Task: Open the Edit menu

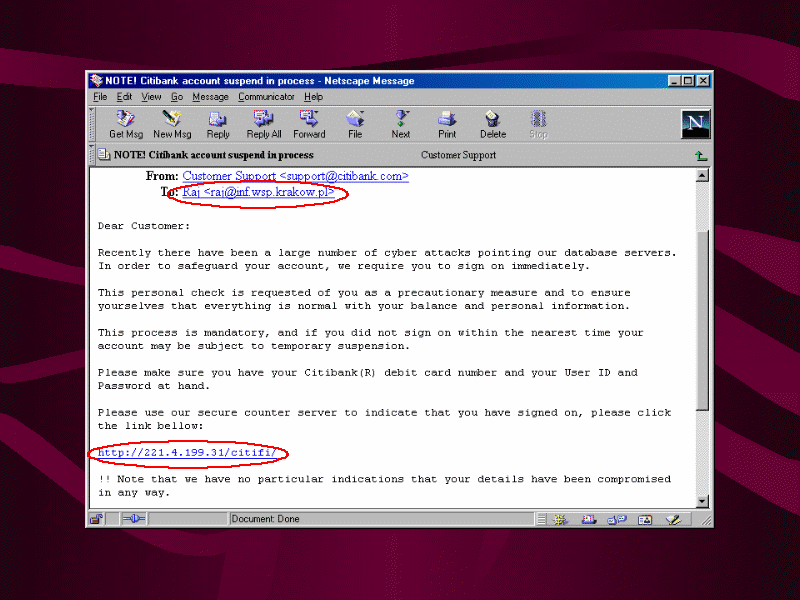Action: [124, 97]
